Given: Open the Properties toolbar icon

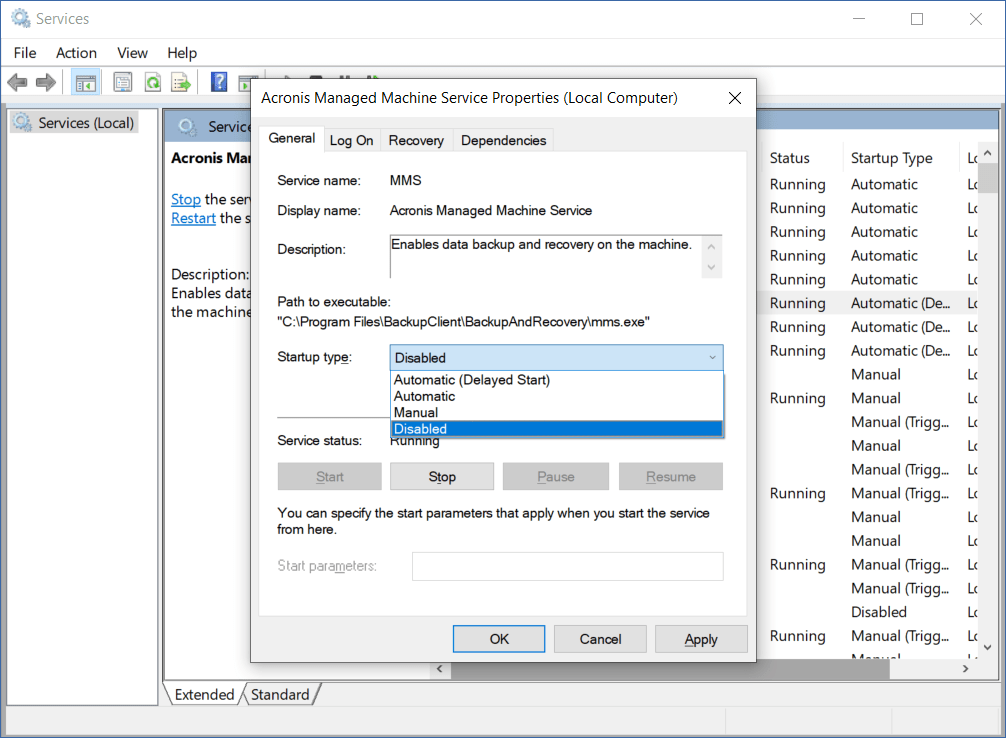Looking at the screenshot, I should click(x=123, y=82).
